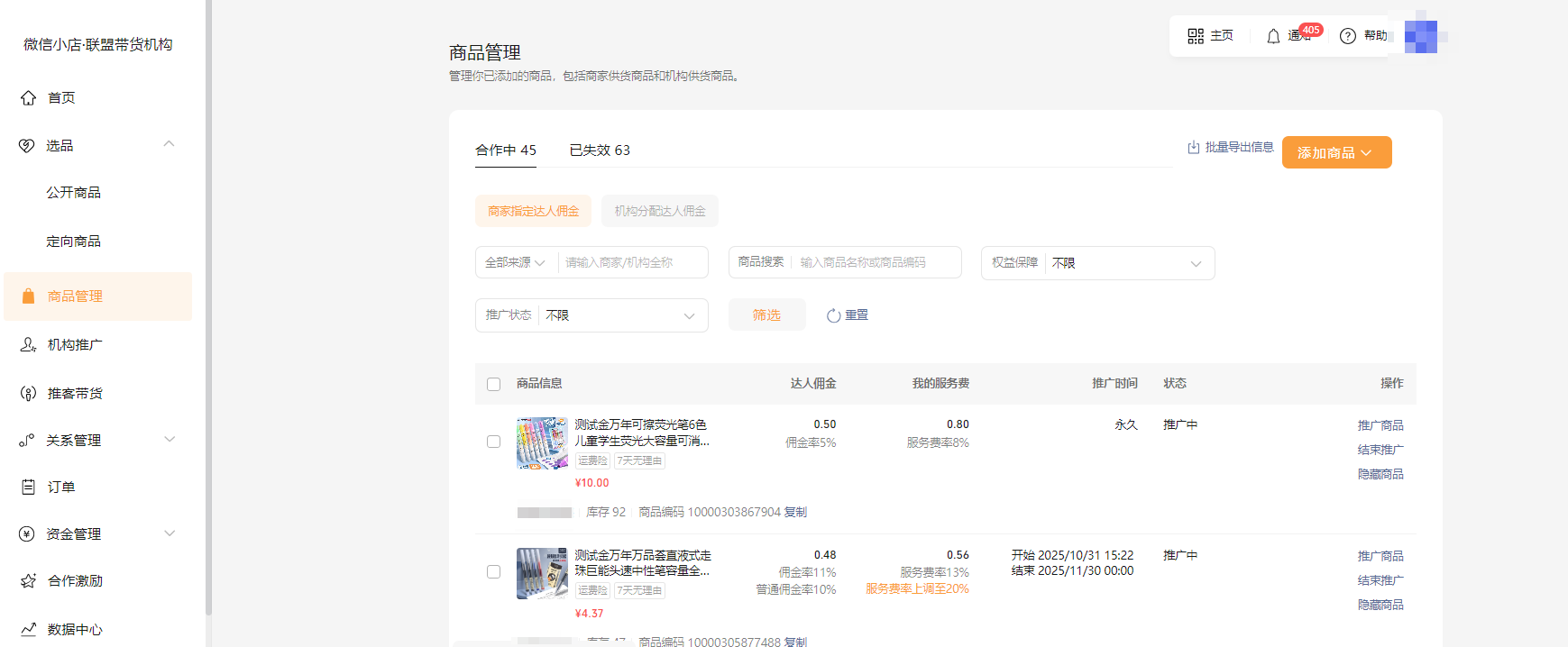The height and width of the screenshot is (647, 1568).
Task: Toggle the select-all checkbox in table header
Action: (x=493, y=385)
